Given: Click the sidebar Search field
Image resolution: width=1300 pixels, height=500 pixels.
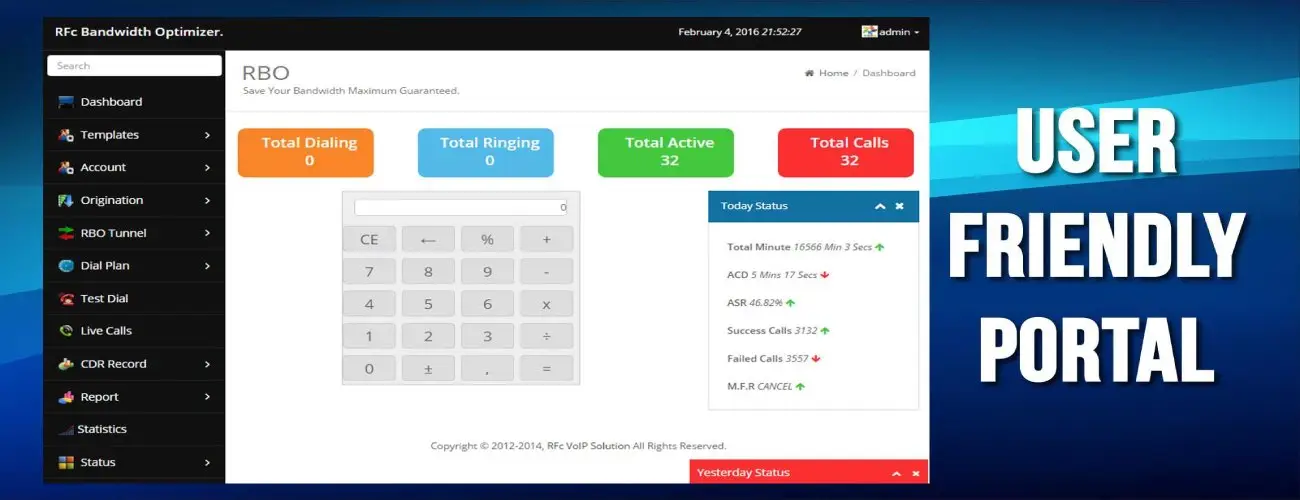Looking at the screenshot, I should click(x=134, y=66).
